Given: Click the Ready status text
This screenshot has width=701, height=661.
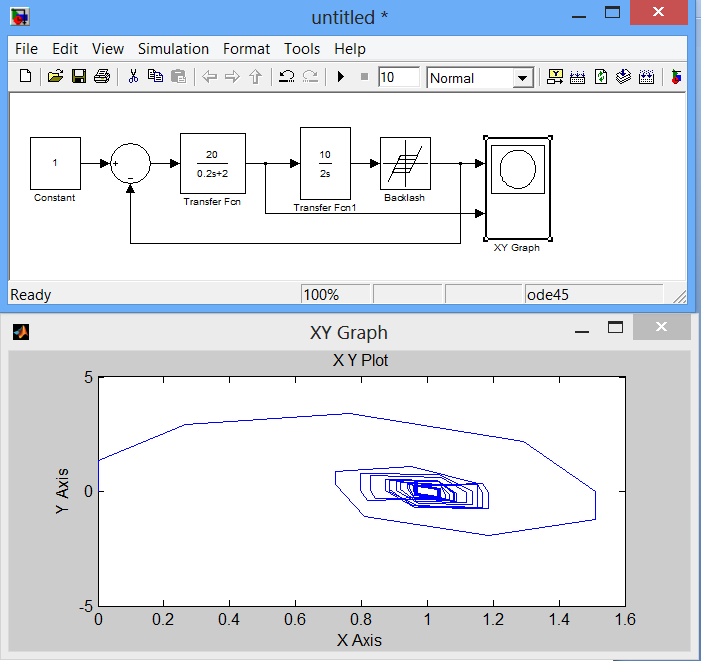Looking at the screenshot, I should 31,295.
